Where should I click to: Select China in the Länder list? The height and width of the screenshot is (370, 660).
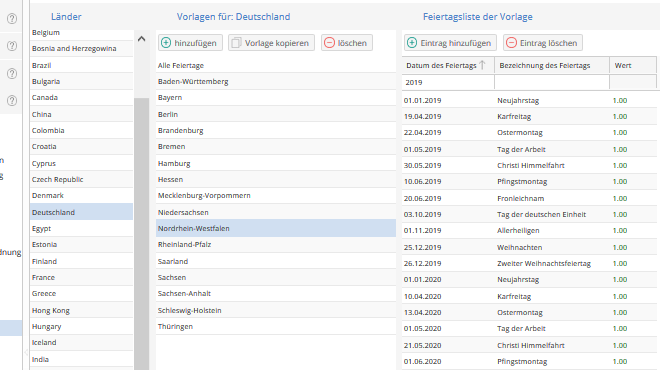tap(82, 114)
